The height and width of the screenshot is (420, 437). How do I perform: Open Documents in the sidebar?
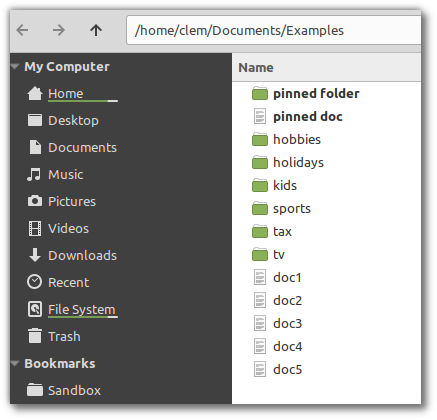82,148
